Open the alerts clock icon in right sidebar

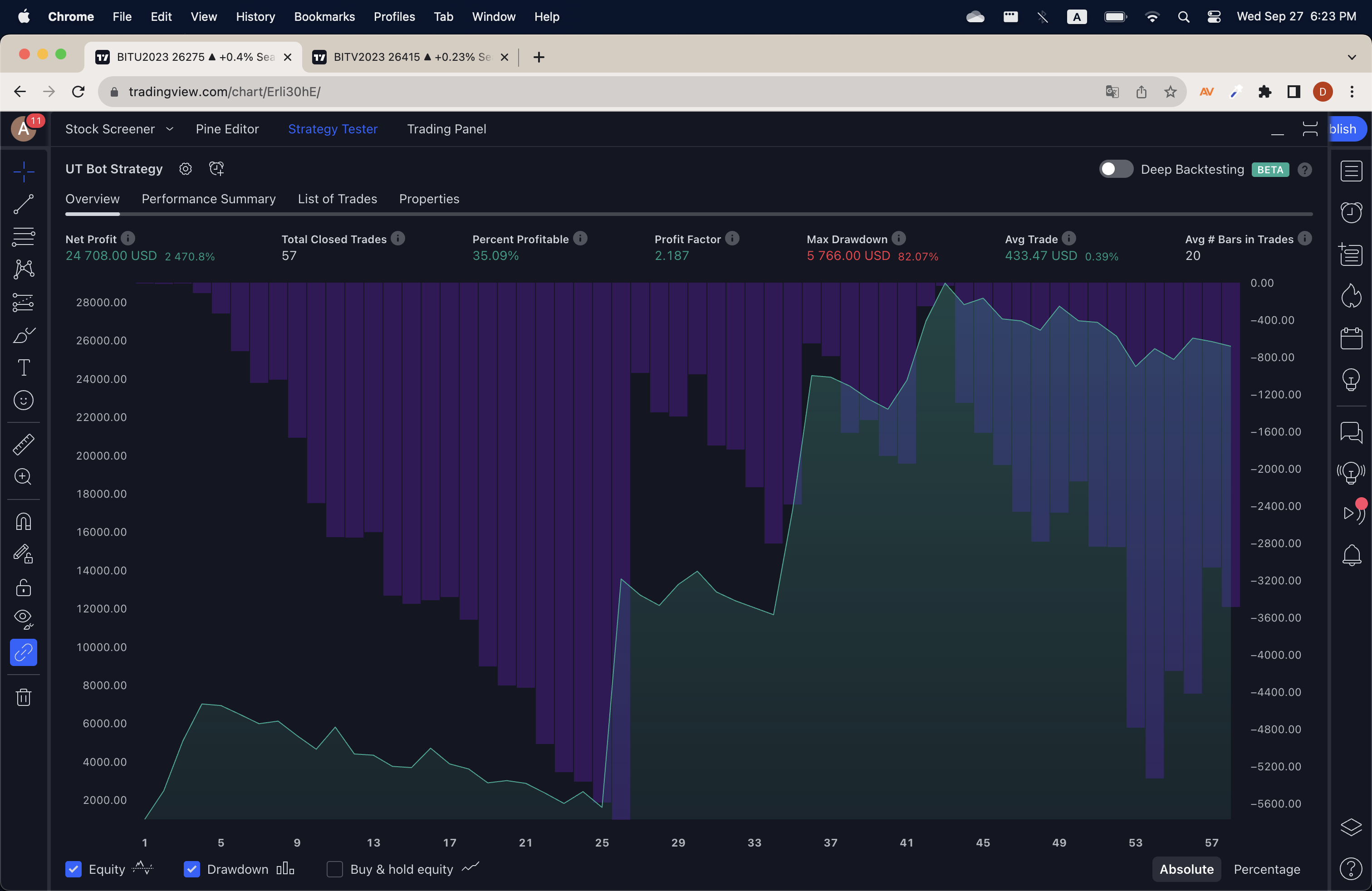point(1351,212)
